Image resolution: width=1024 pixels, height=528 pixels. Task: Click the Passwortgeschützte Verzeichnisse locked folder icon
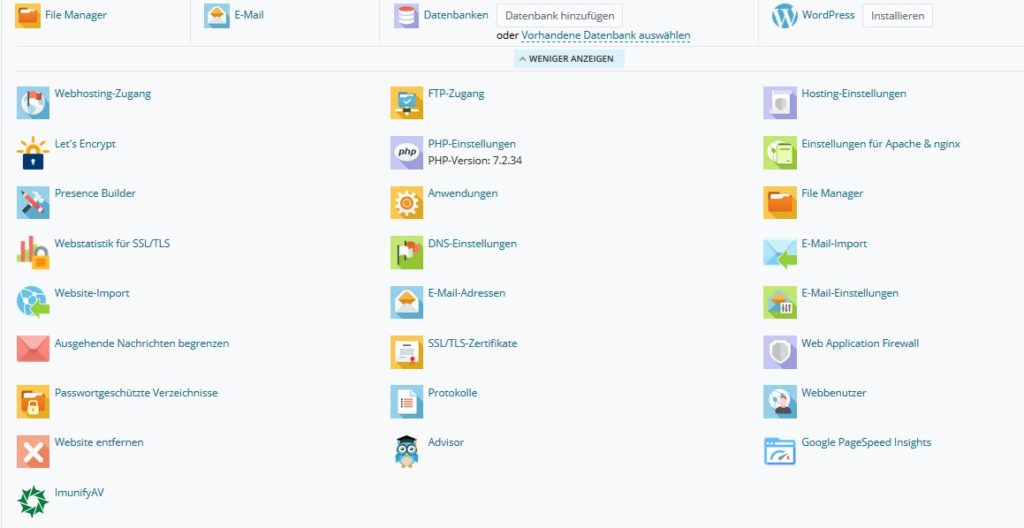tap(33, 402)
